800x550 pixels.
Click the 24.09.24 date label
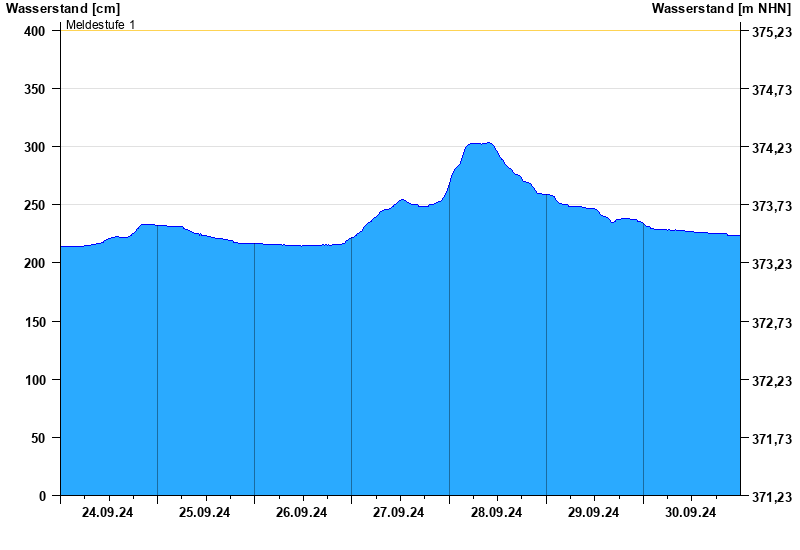tap(108, 512)
